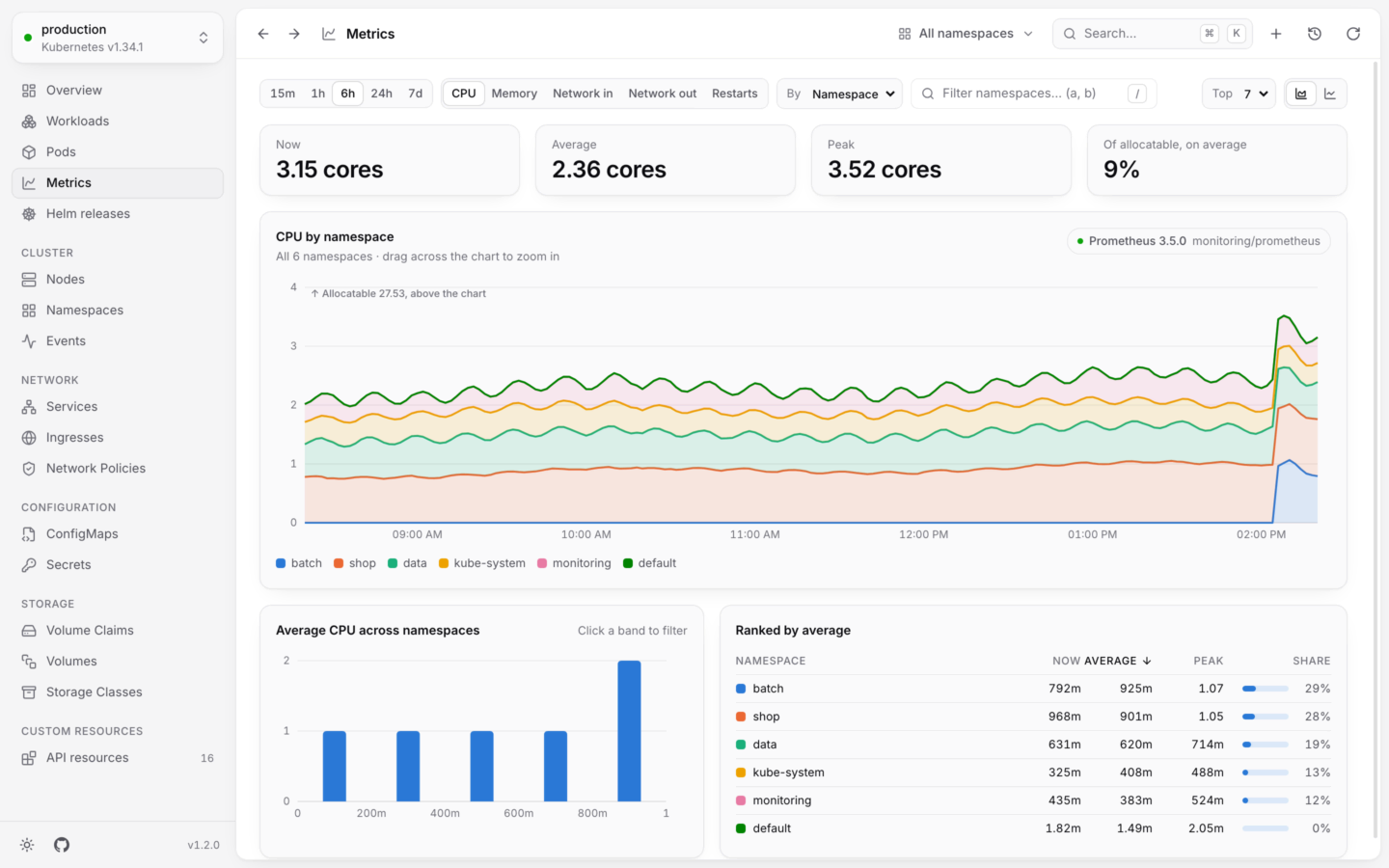
Task: Switch to the Network in tab
Action: point(583,94)
